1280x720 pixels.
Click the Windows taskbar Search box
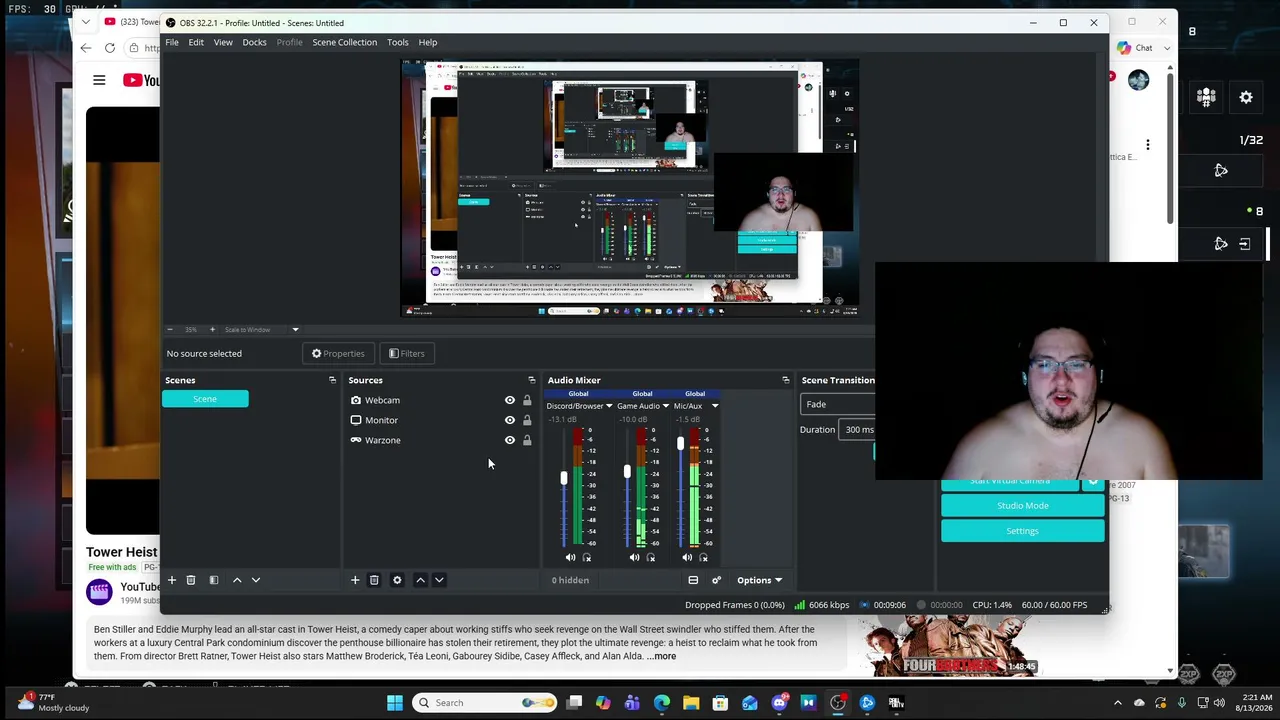(x=485, y=703)
